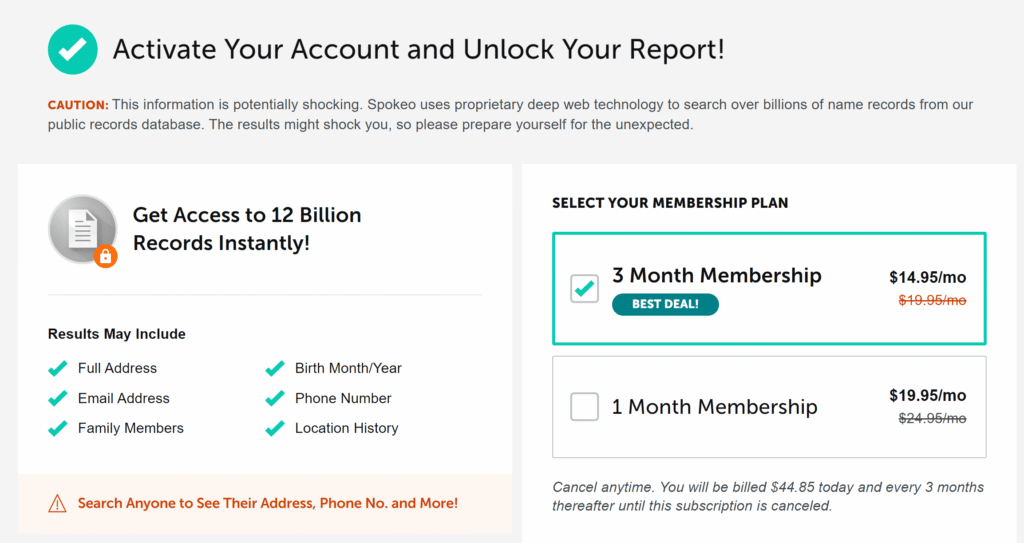Click the locked document records icon
1024x543 pixels.
[83, 229]
